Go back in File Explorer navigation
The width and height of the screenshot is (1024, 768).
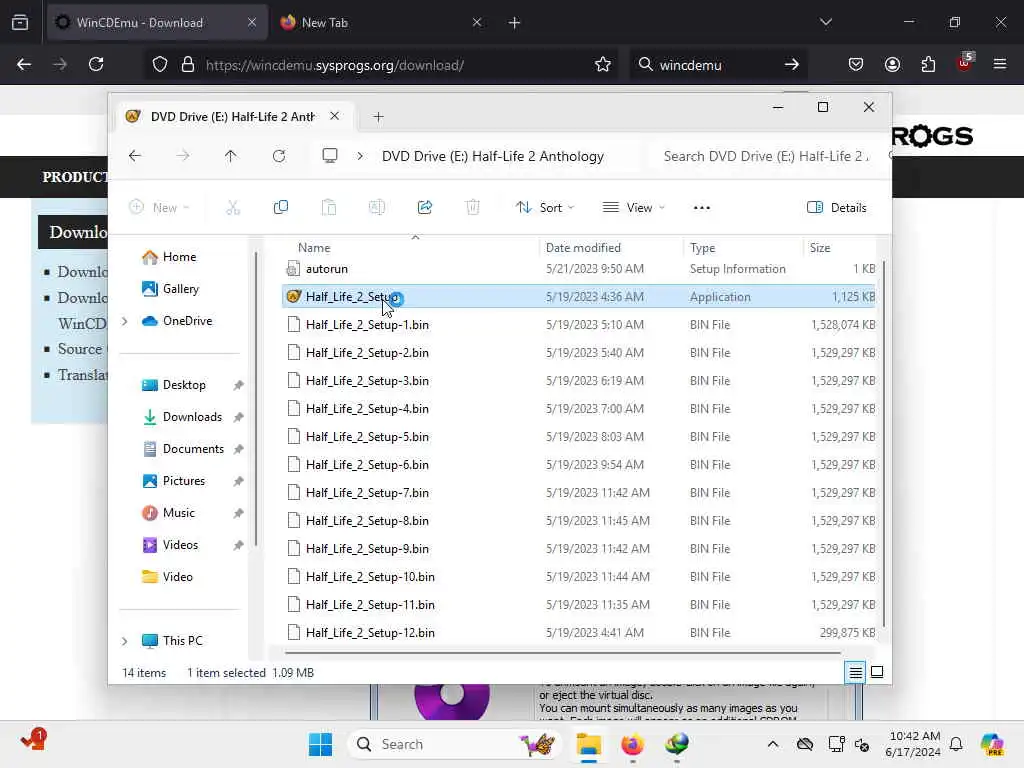(135, 156)
